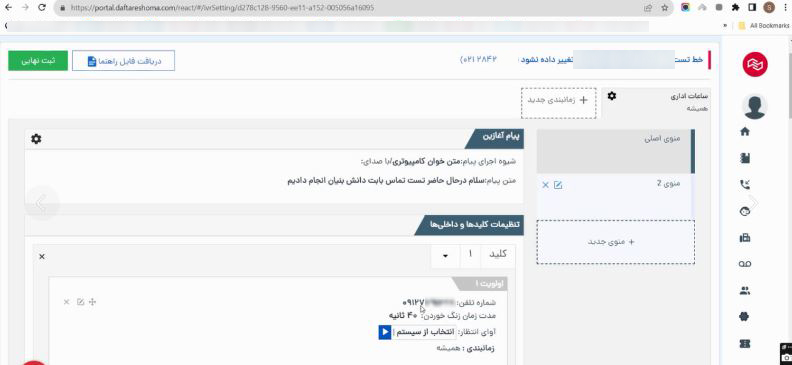Click the red portal logo

point(755,65)
